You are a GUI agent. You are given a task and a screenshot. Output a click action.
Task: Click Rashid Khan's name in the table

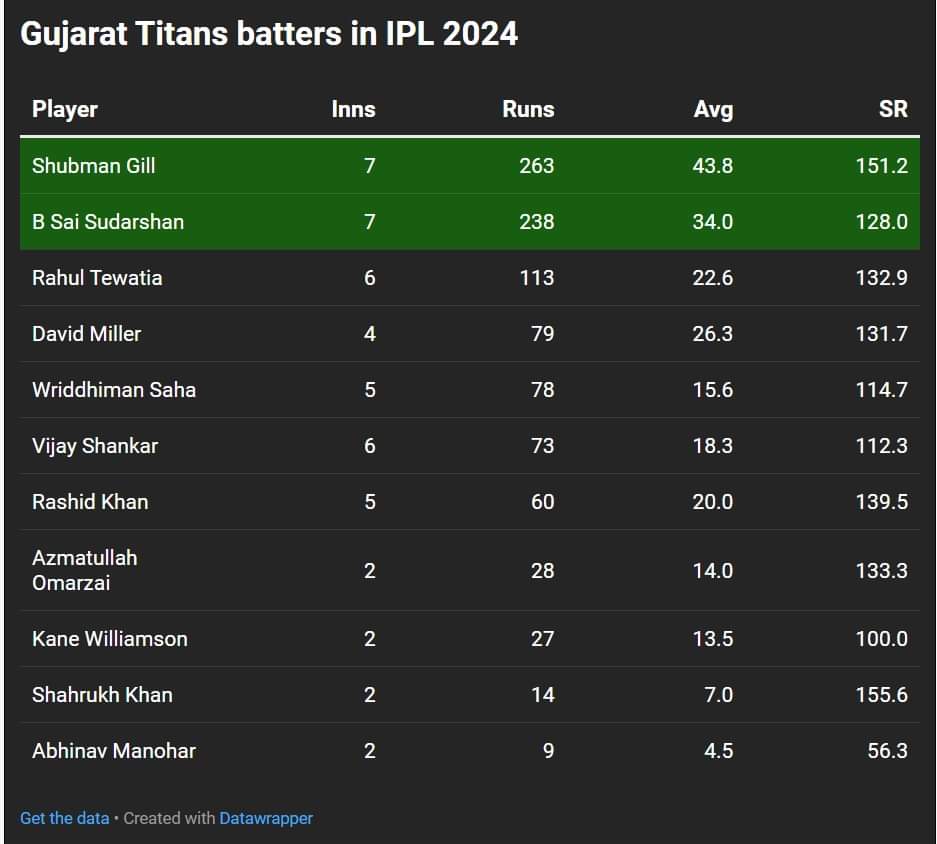point(90,502)
